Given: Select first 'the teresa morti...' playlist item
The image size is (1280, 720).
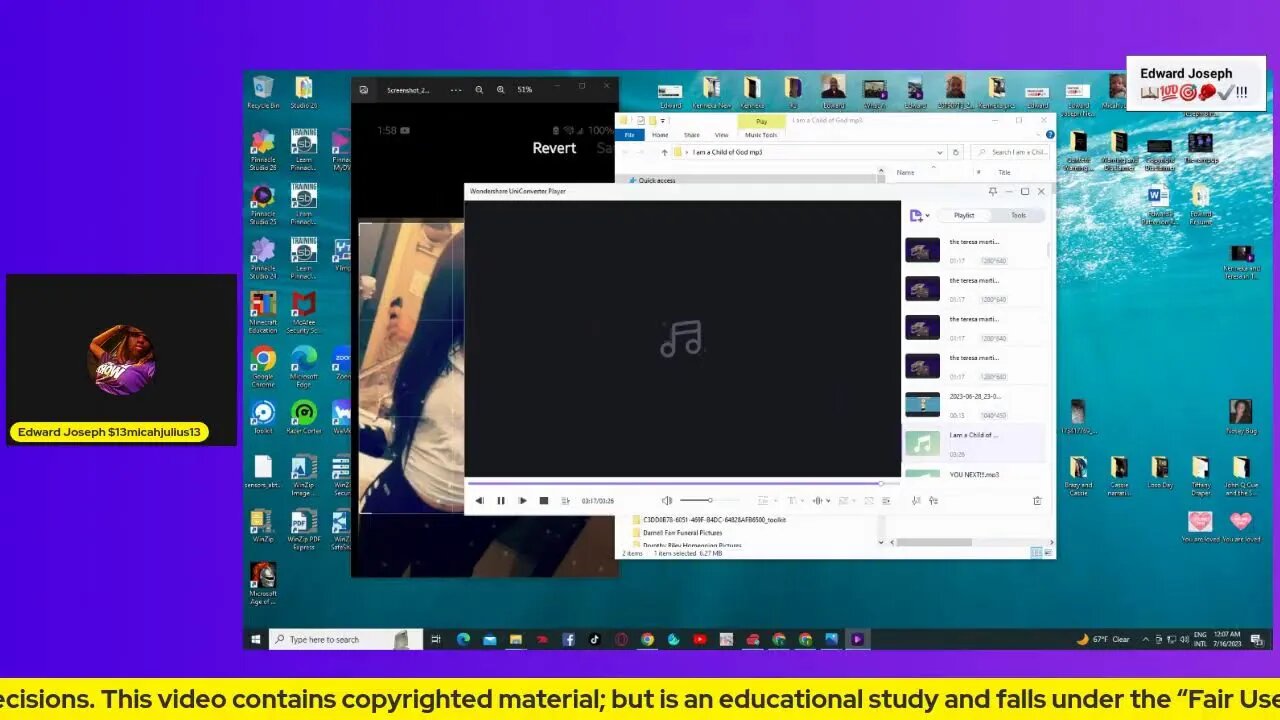Looking at the screenshot, I should coord(975,250).
